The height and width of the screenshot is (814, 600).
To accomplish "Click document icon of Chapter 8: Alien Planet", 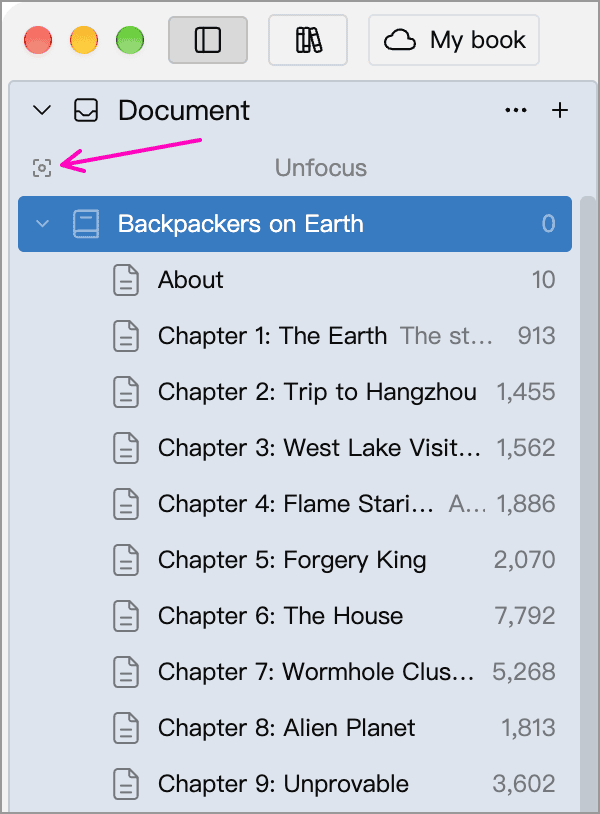I will 126,728.
